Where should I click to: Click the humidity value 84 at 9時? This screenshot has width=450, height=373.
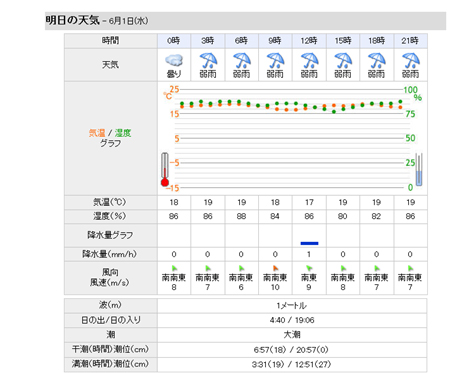point(275,216)
